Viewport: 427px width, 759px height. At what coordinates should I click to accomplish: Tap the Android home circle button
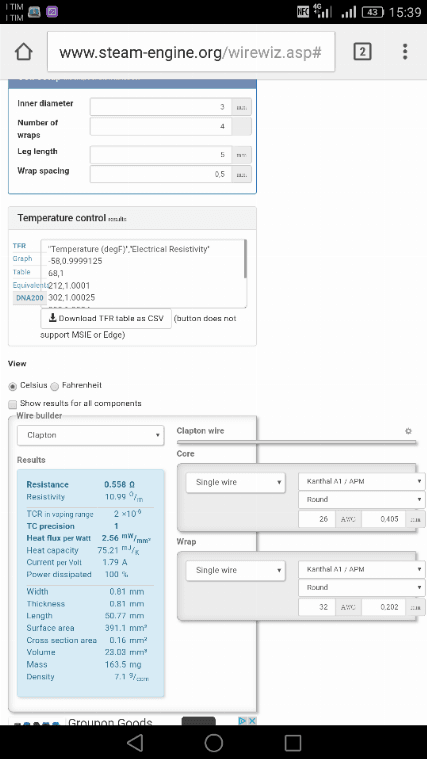coord(214,742)
